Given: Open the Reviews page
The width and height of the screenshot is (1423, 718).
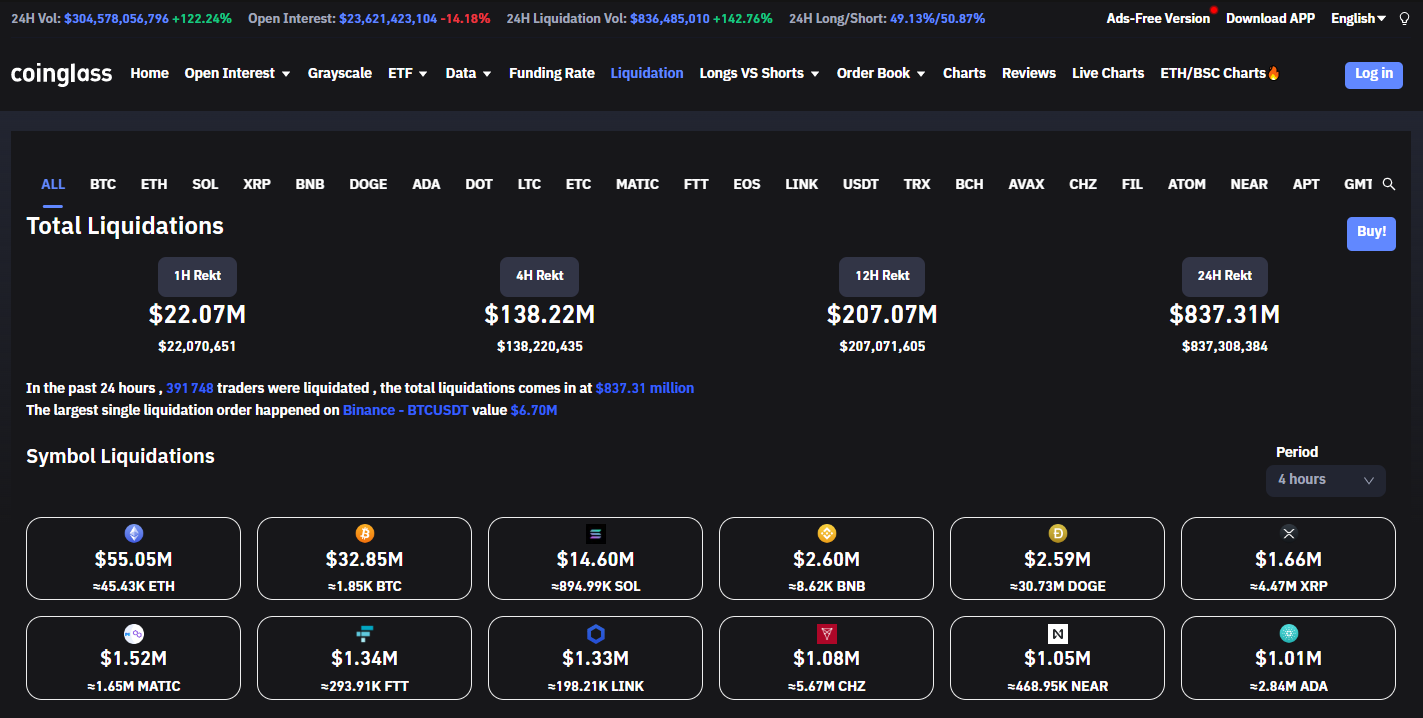Looking at the screenshot, I should [x=1029, y=73].
